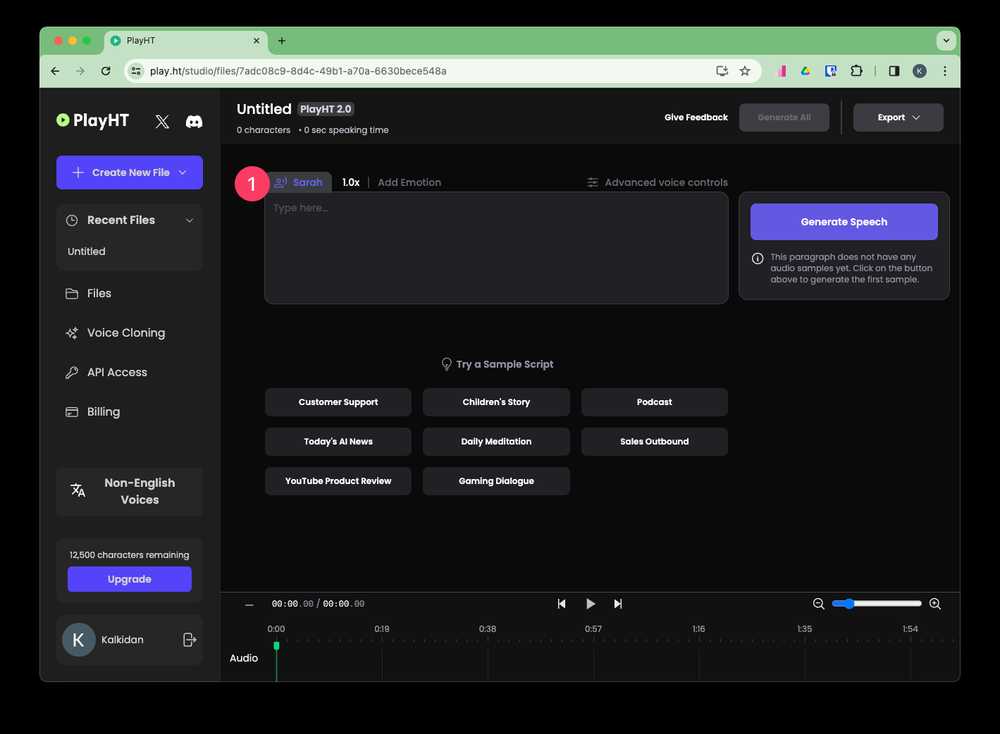
Task: Load the Podcast sample script
Action: point(654,402)
